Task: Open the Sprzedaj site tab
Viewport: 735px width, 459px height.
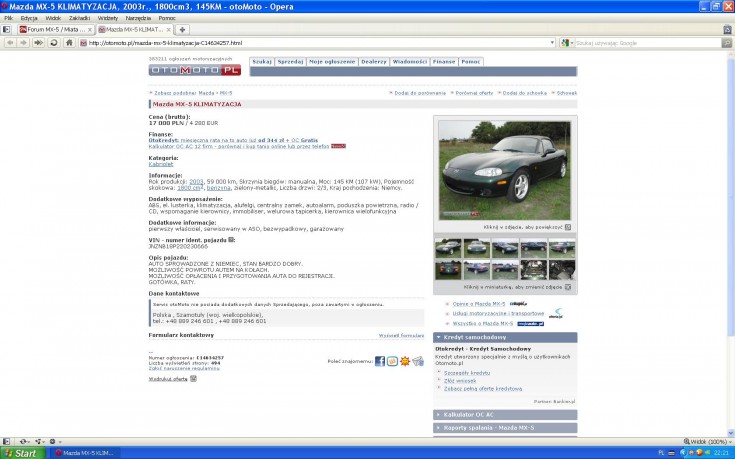Action: [290, 62]
